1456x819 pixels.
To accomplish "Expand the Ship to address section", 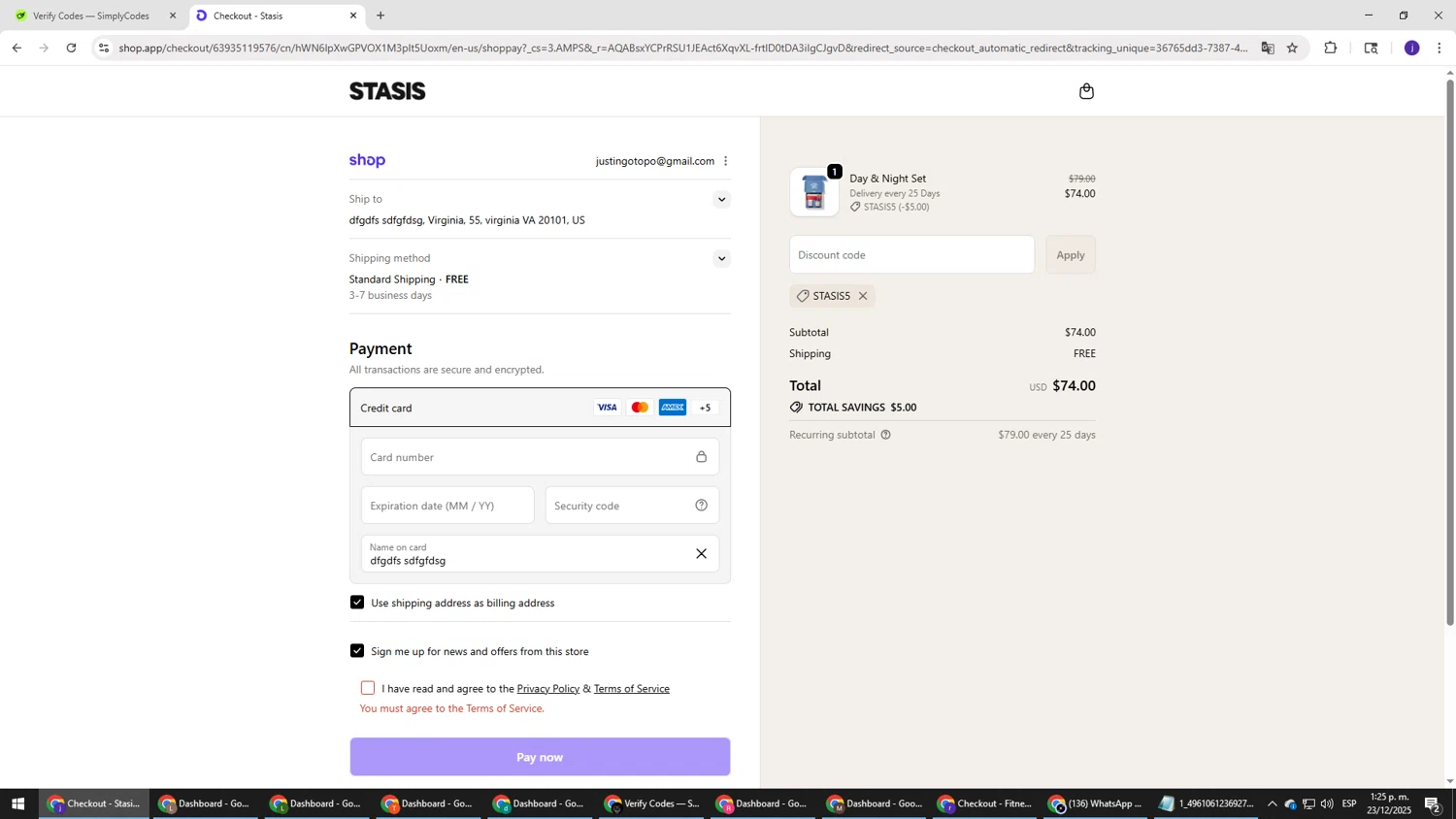I will tap(721, 200).
